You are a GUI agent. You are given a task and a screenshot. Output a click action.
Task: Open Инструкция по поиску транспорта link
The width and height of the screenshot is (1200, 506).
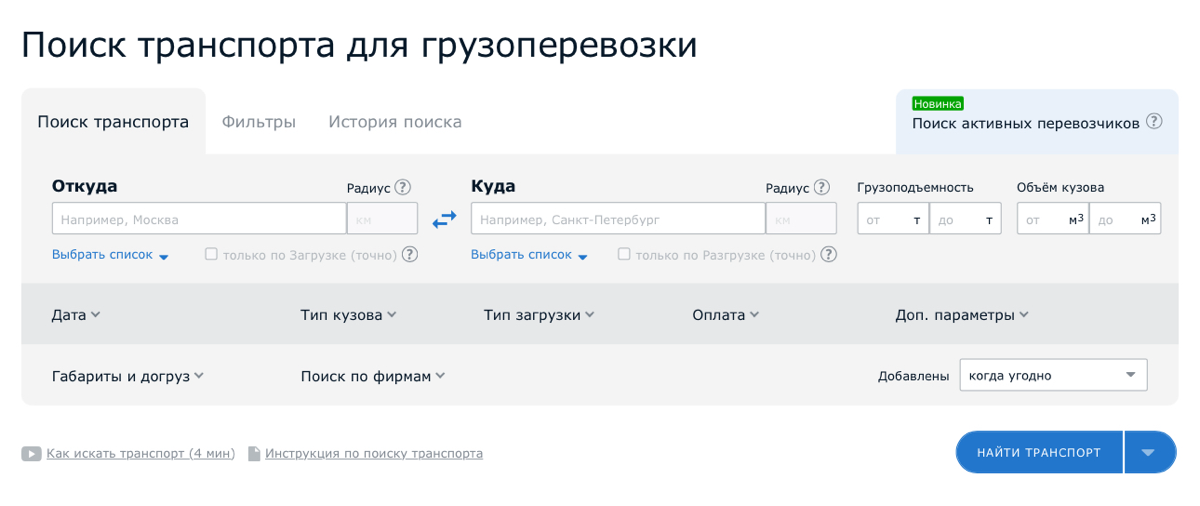pyautogui.click(x=374, y=454)
